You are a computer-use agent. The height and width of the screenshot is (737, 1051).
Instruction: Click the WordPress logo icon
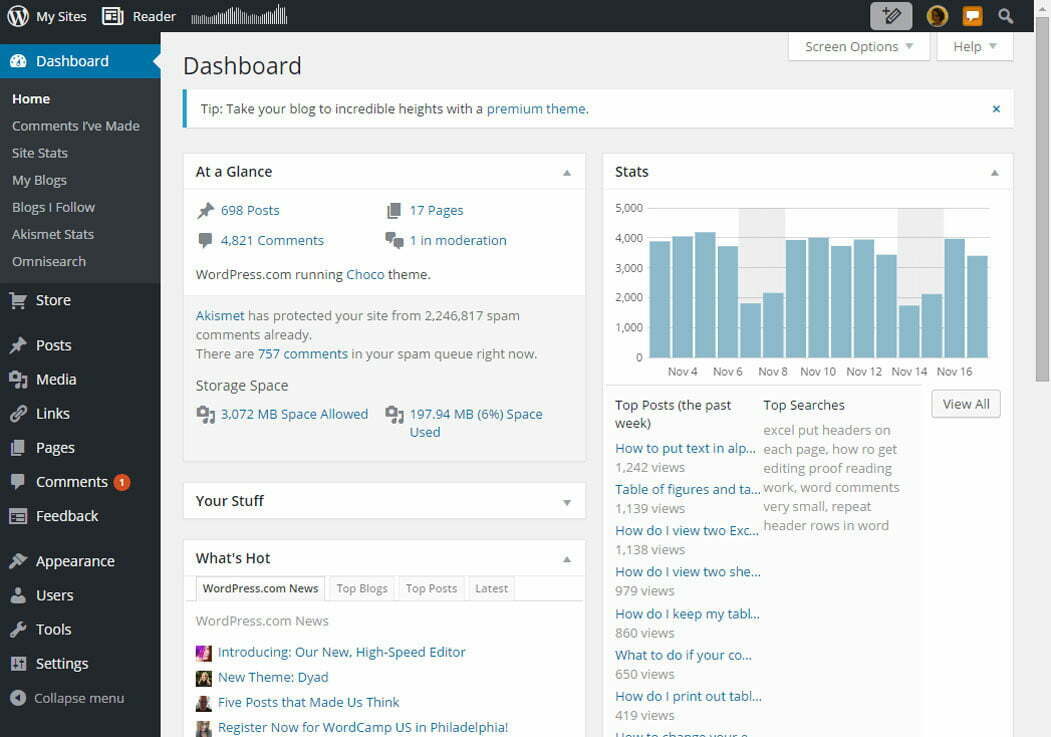18,16
